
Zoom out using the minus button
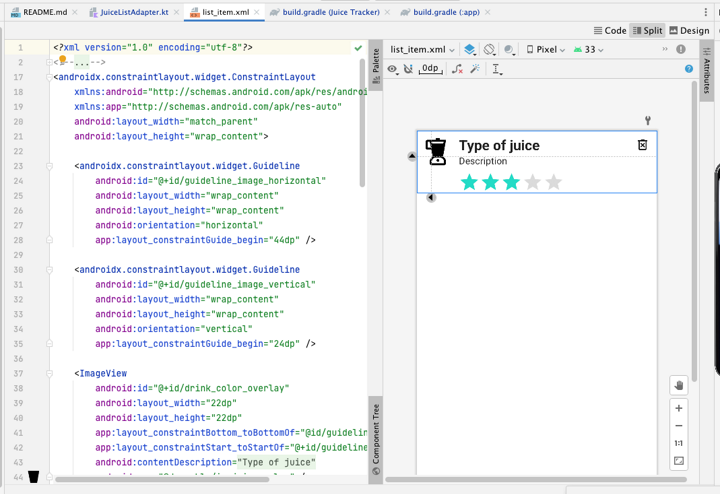click(x=679, y=425)
